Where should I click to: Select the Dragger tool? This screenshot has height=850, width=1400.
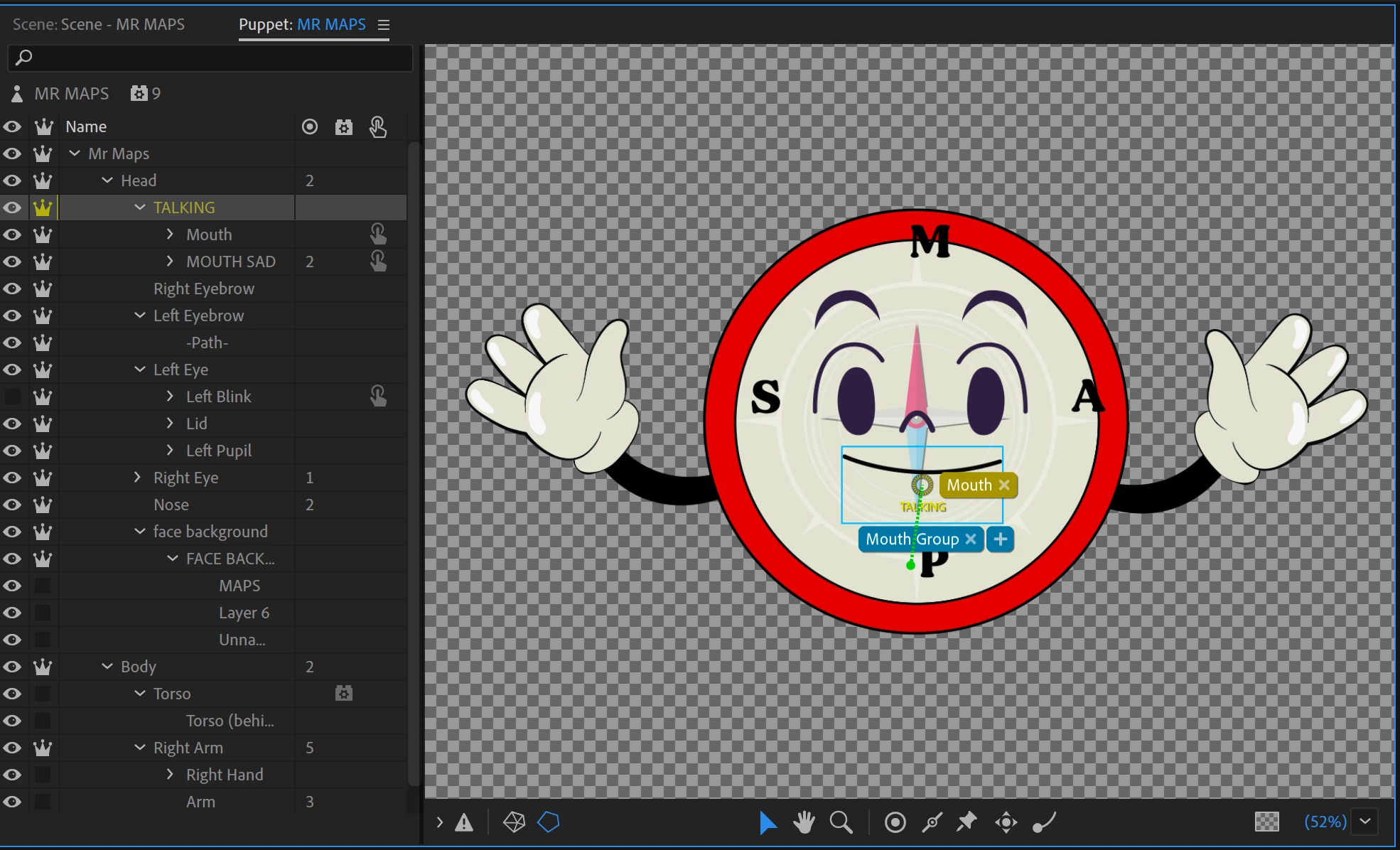click(x=1006, y=822)
